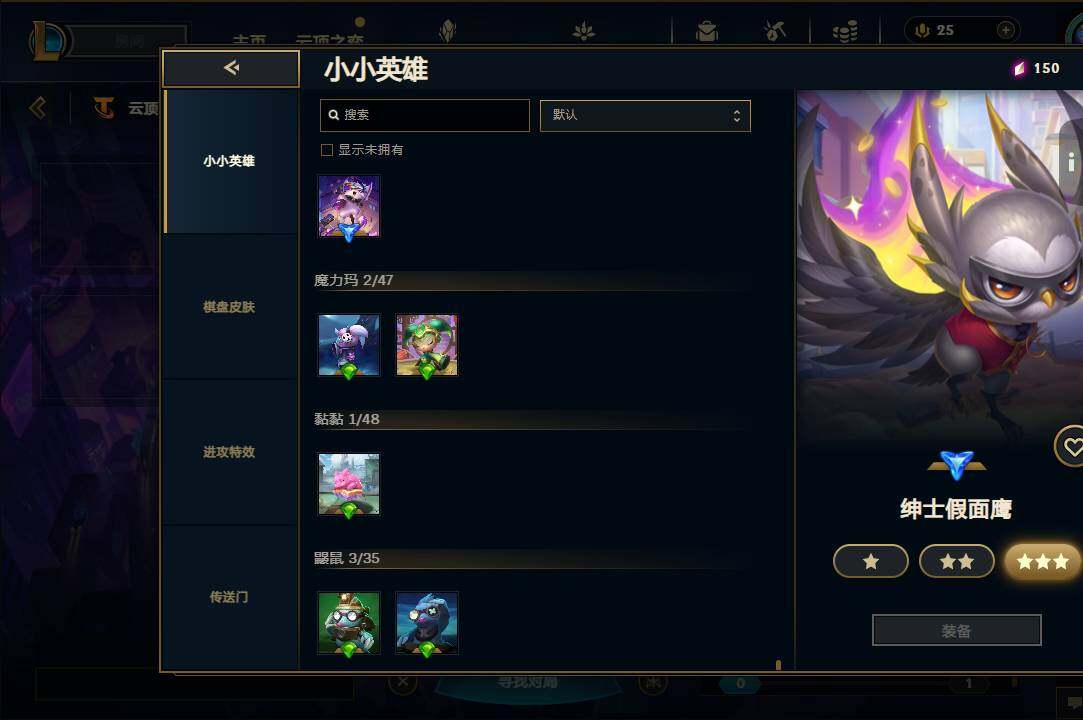Select the pink 黏黏 little legend thumbnail

coord(349,484)
